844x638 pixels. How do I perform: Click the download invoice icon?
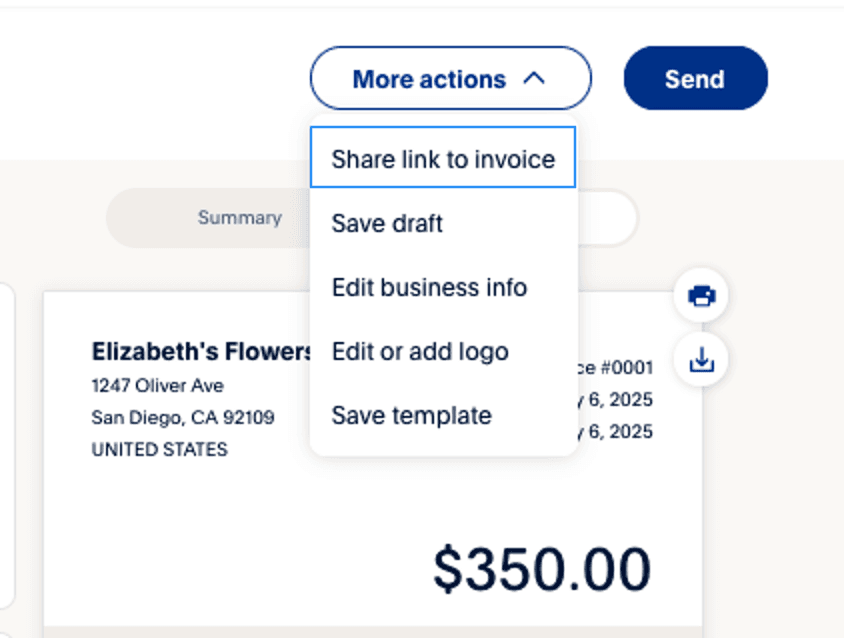pos(701,361)
